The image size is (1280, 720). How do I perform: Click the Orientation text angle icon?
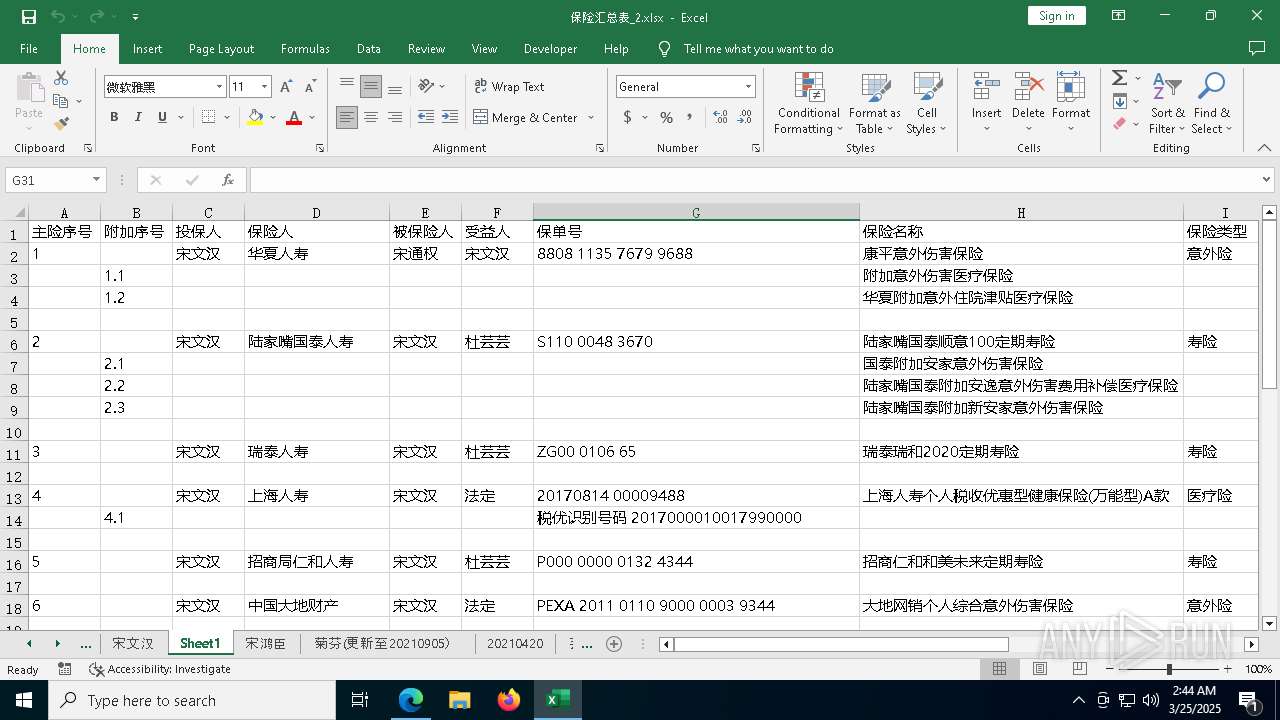pos(427,86)
